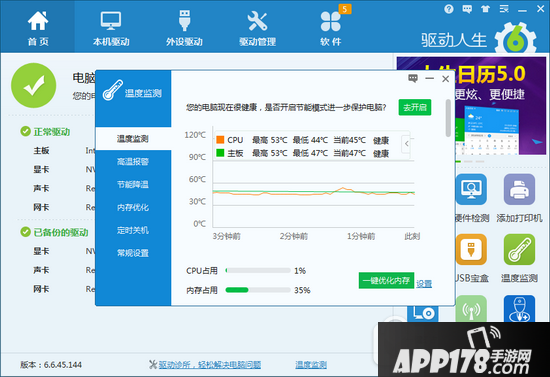Click the help question mark icon
Viewport: 550px width, 377px height.
click(x=449, y=9)
